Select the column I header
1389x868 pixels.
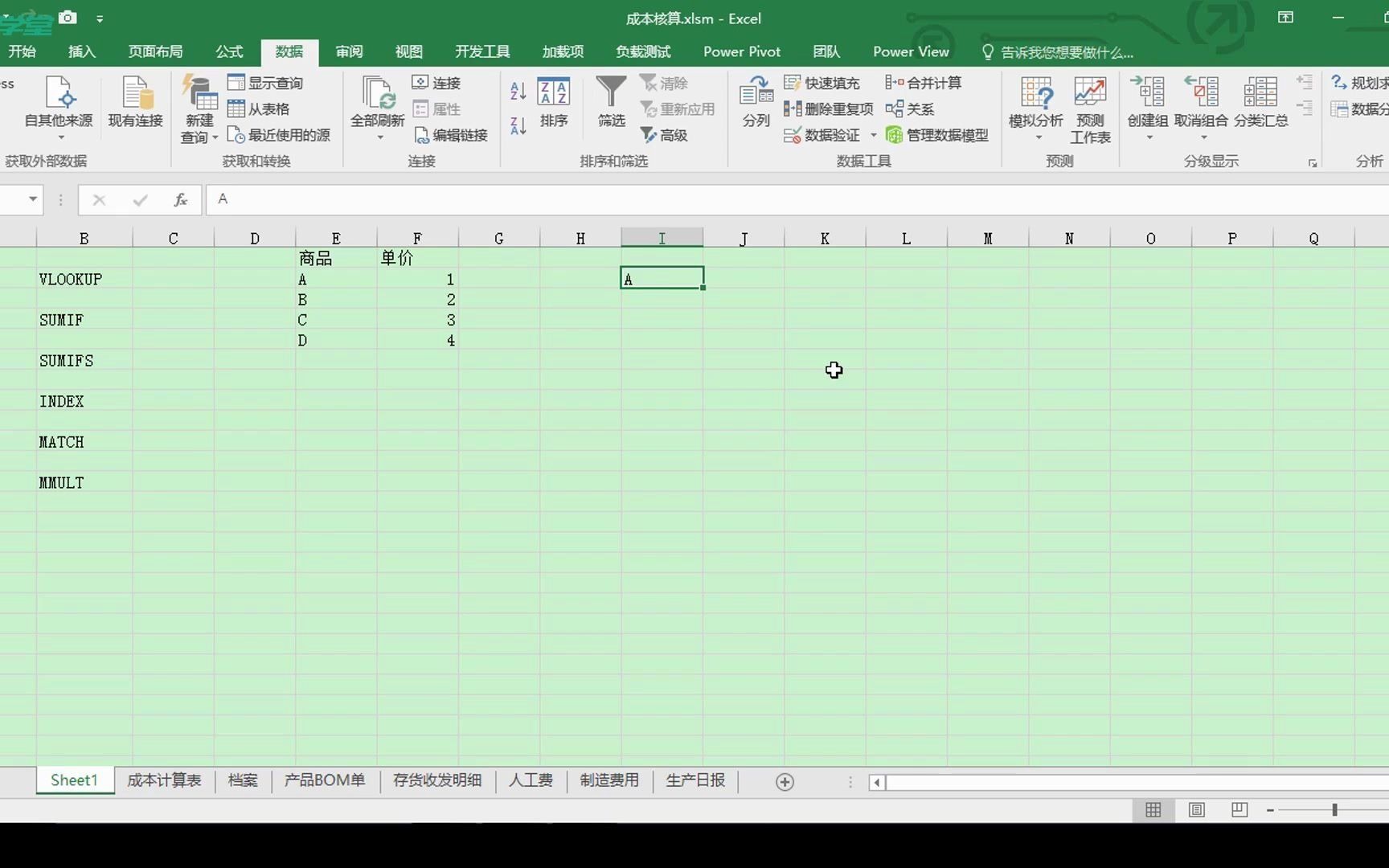pos(662,238)
